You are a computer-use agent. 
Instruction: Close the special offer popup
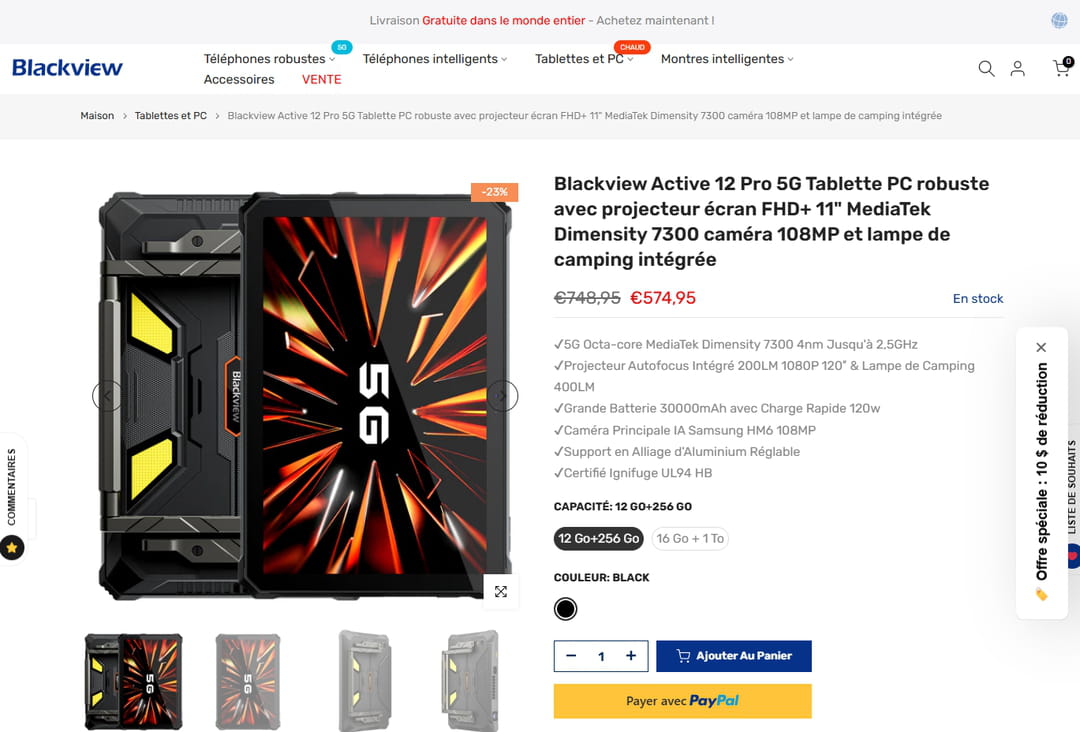pos(1041,347)
